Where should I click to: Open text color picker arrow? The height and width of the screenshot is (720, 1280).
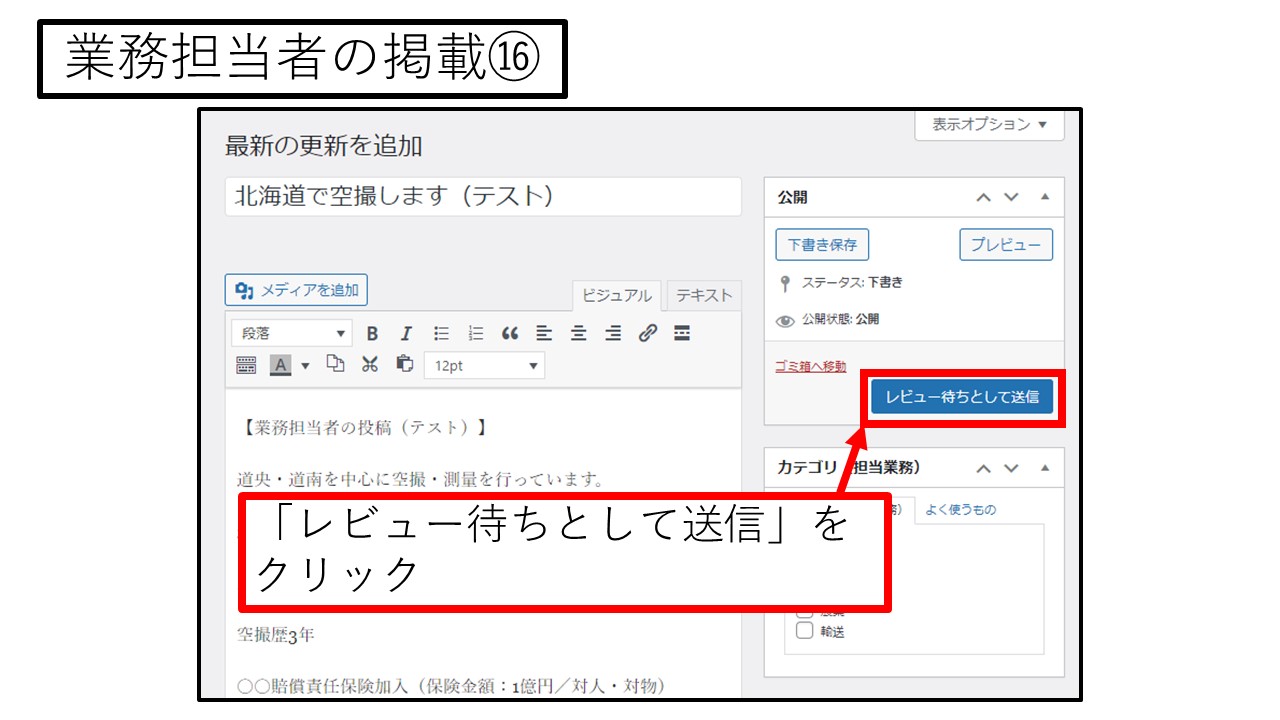click(x=305, y=366)
